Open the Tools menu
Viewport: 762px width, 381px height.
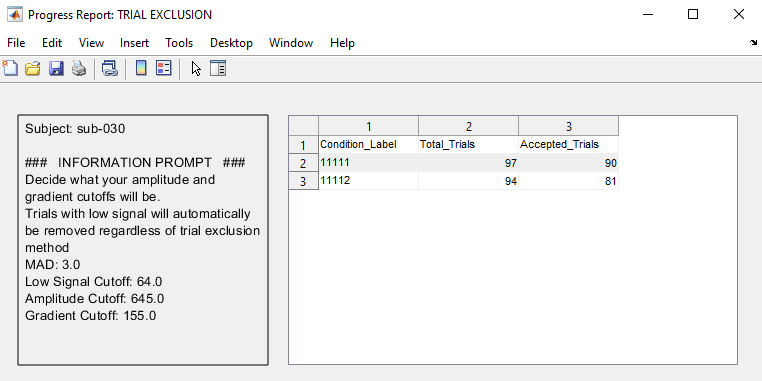179,43
